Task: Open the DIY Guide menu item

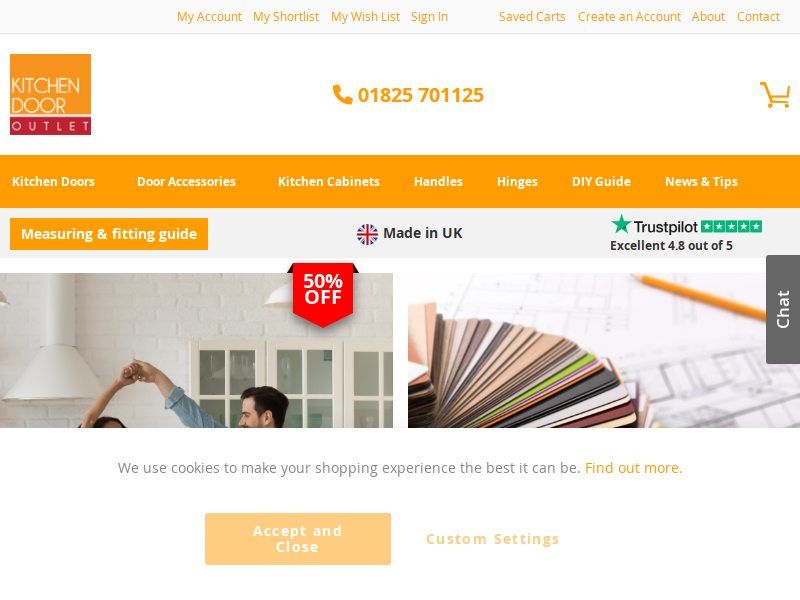Action: [x=601, y=182]
